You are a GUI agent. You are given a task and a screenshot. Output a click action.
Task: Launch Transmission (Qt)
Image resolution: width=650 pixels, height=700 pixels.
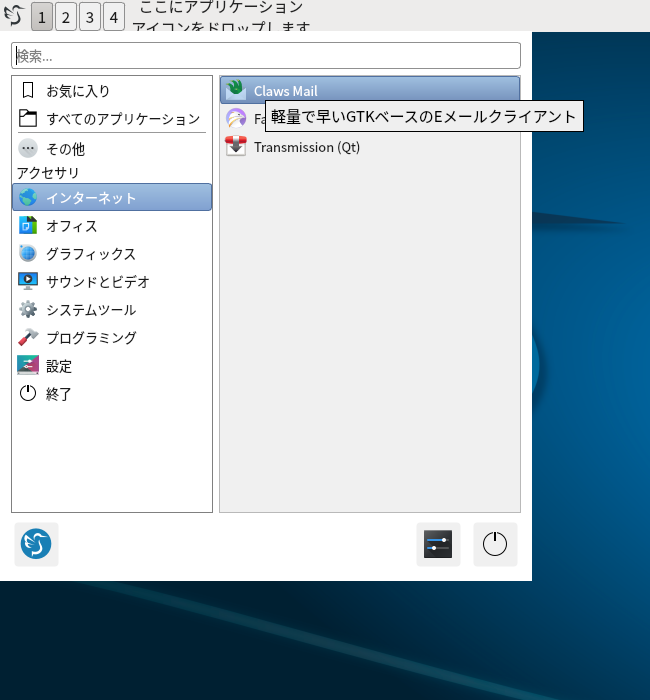[x=370, y=147]
